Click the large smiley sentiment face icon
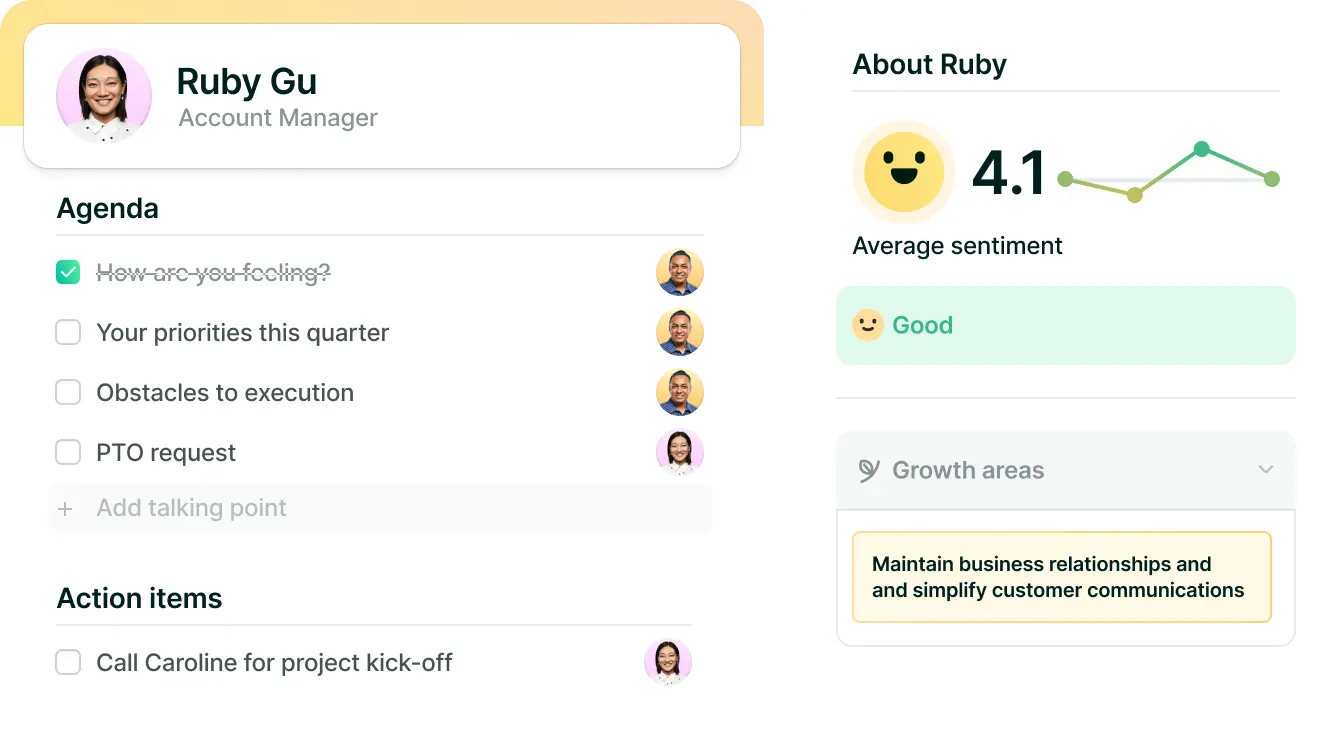The width and height of the screenshot is (1336, 736). click(903, 171)
